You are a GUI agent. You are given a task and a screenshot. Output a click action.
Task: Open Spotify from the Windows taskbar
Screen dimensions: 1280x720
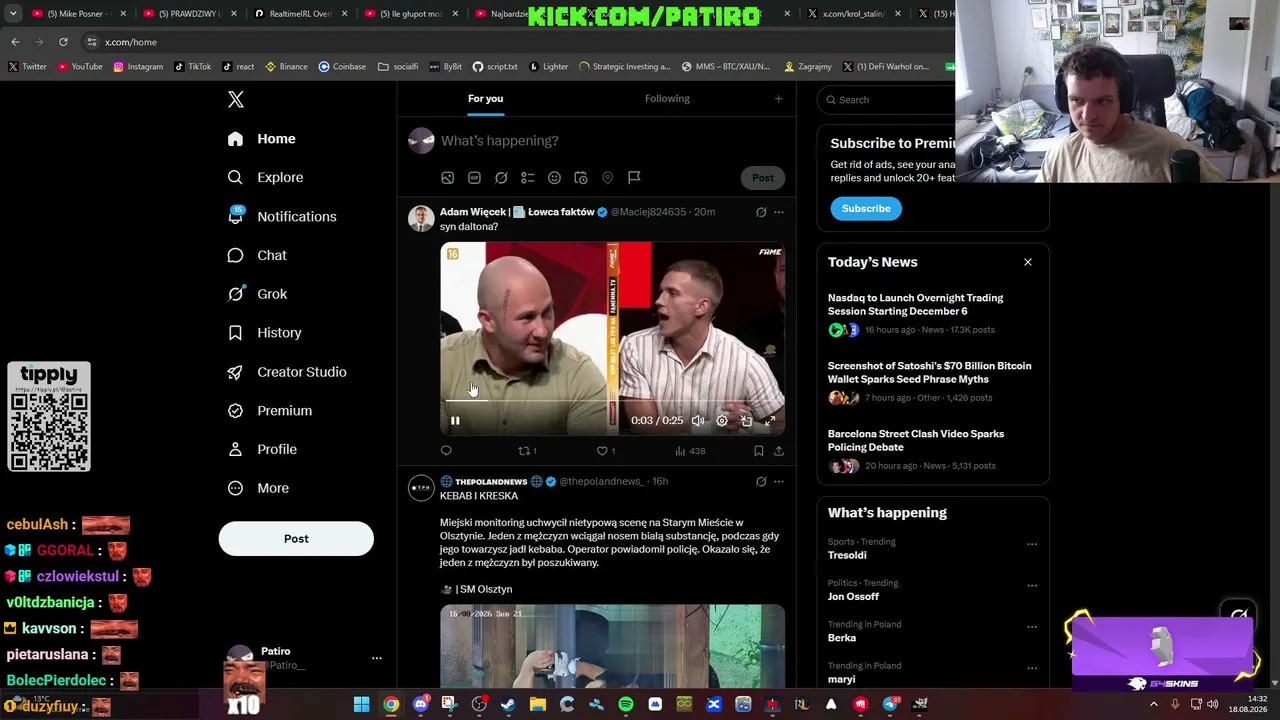pyautogui.click(x=626, y=705)
